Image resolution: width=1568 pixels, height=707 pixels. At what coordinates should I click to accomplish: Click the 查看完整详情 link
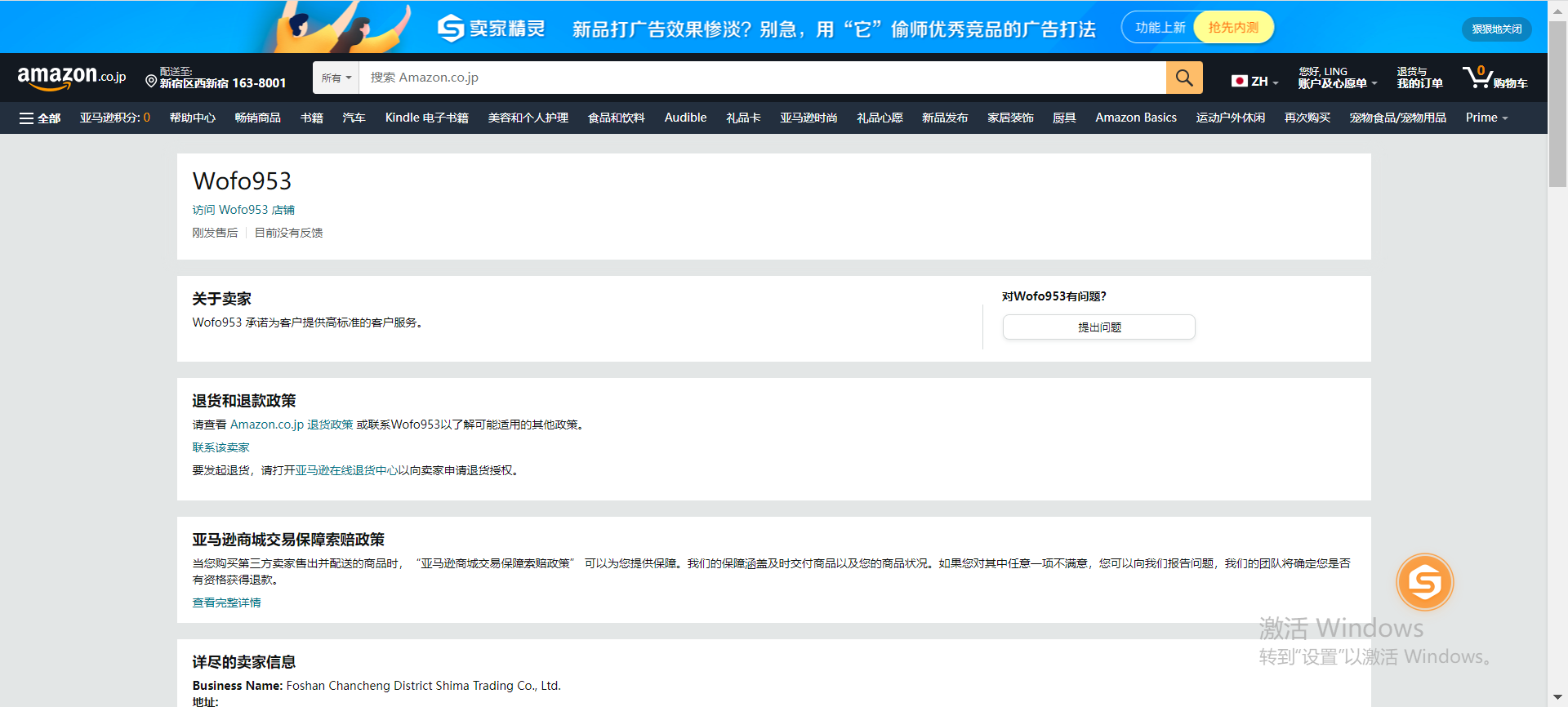point(226,603)
